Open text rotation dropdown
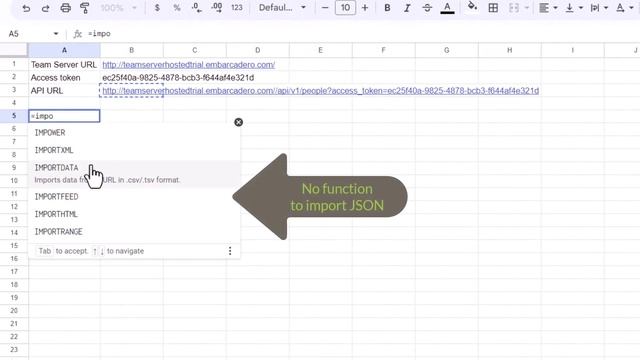Viewport: 640px width, 360px height. pyautogui.click(x=624, y=8)
